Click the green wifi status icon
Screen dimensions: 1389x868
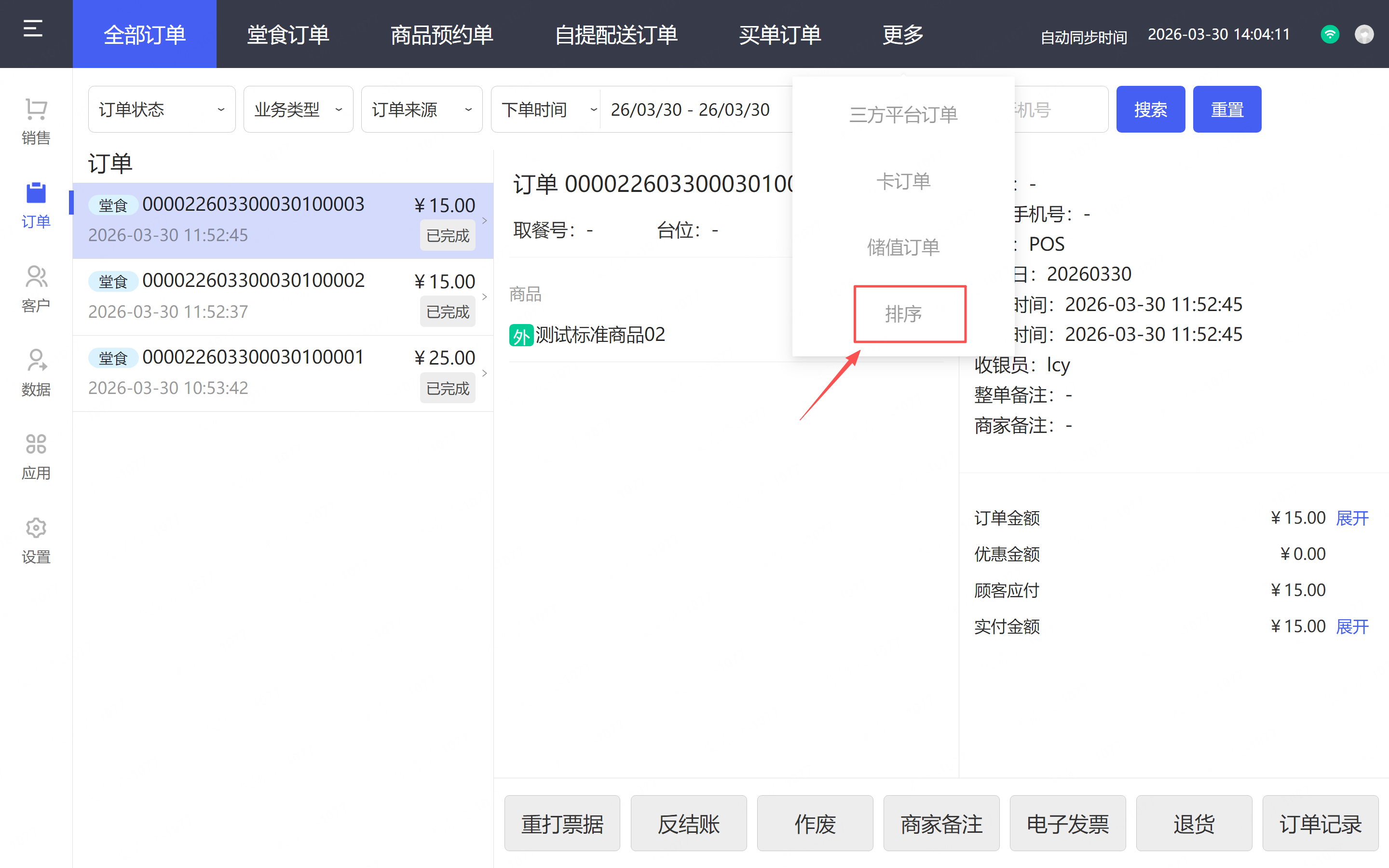point(1330,34)
